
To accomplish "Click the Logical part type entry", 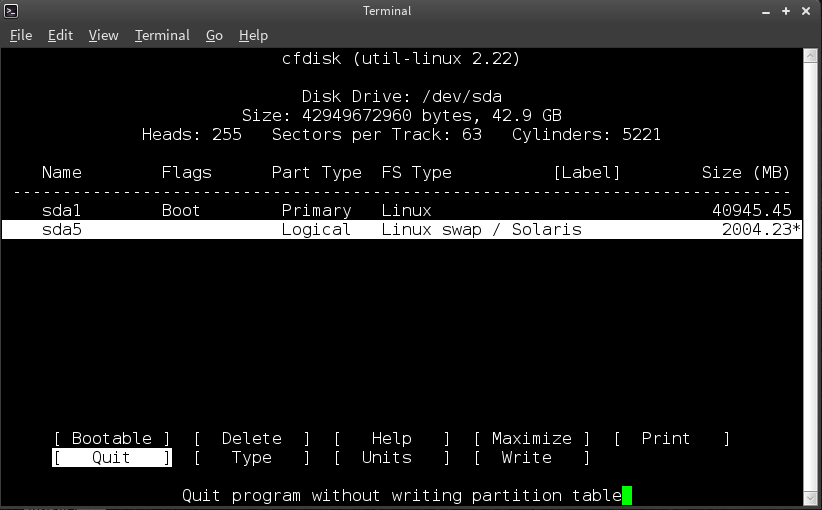I will pyautogui.click(x=316, y=230).
